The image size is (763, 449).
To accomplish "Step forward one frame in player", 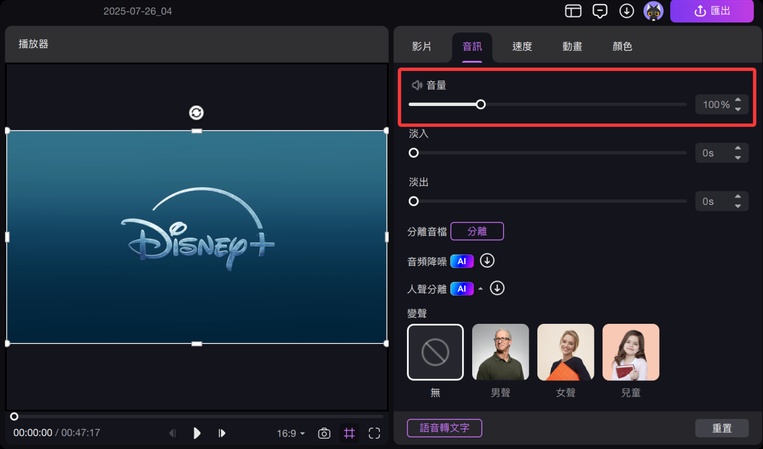I will click(221, 433).
